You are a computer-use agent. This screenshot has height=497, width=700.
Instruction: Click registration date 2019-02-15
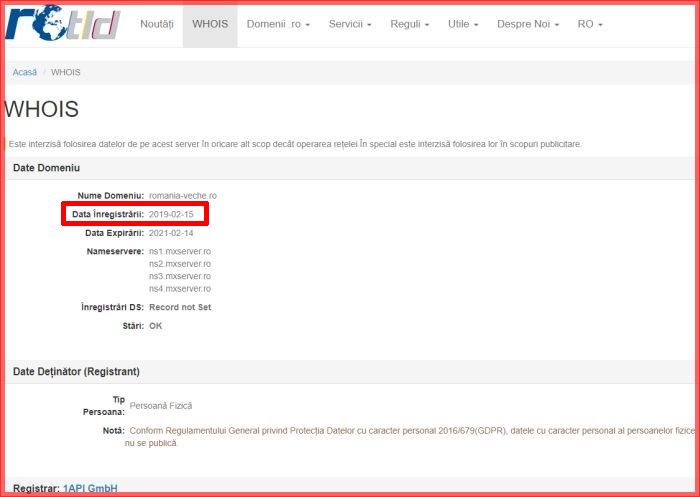pos(171,214)
